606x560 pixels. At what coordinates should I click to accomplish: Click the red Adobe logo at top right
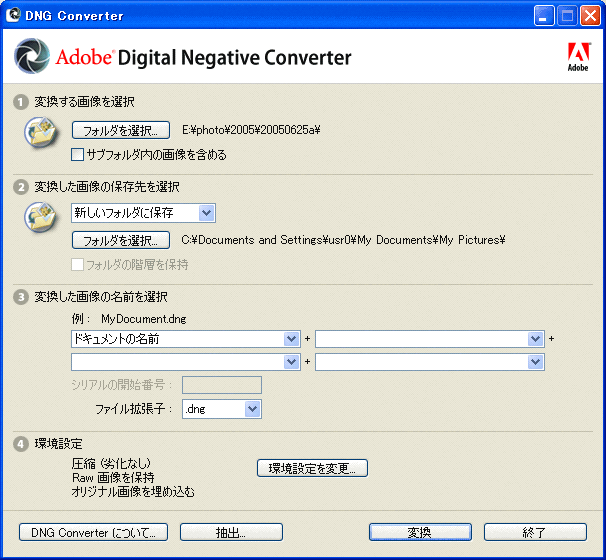tap(577, 56)
